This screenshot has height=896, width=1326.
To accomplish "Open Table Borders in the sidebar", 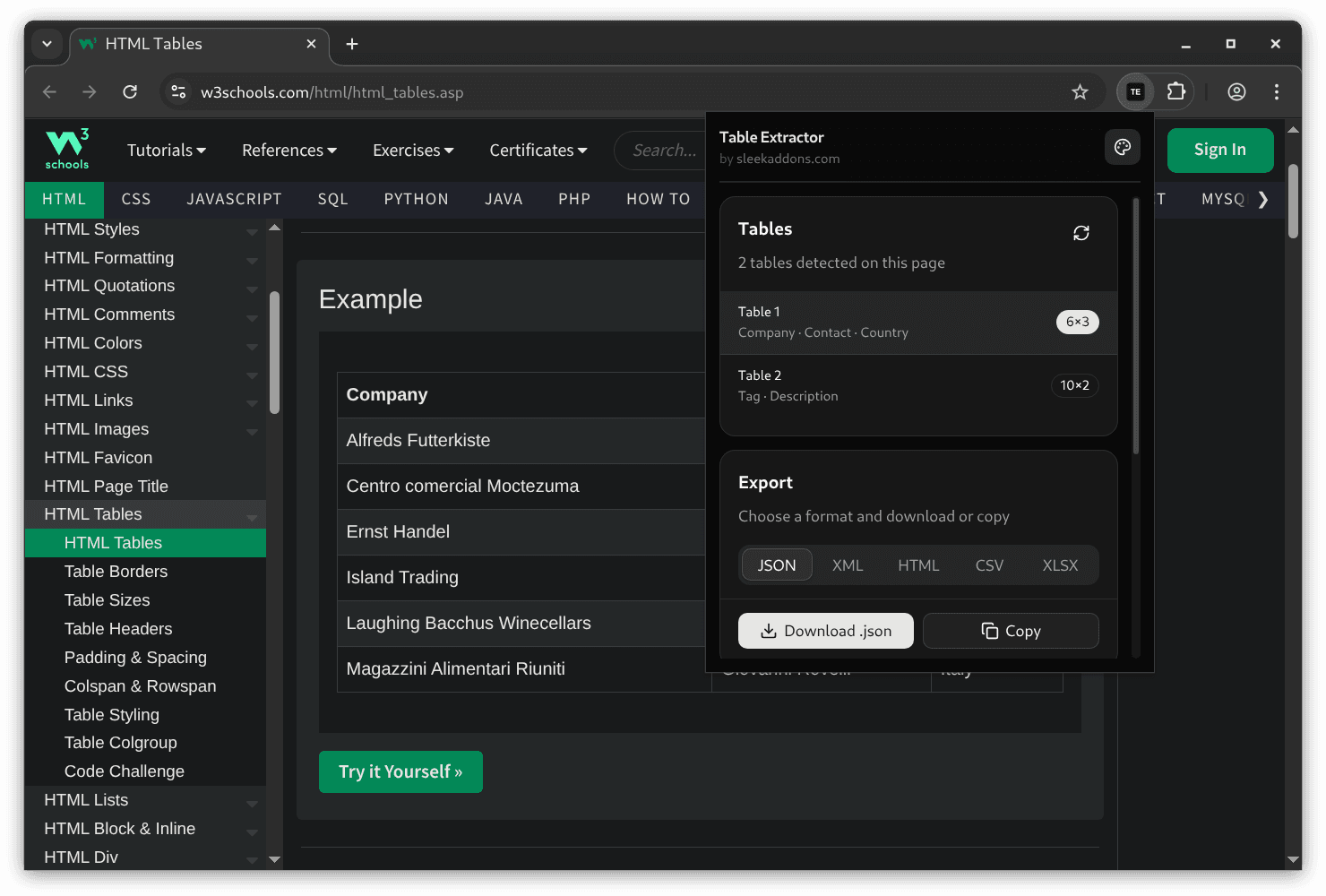I will (x=116, y=572).
